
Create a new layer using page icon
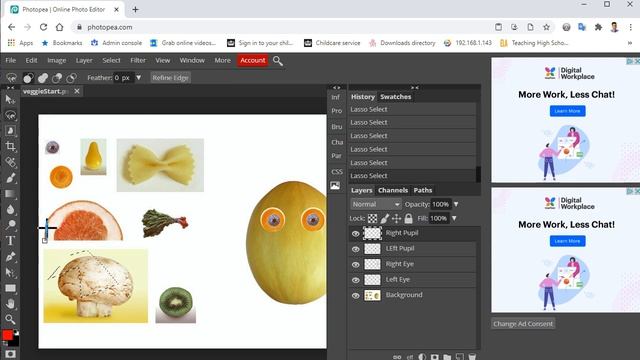[460, 356]
